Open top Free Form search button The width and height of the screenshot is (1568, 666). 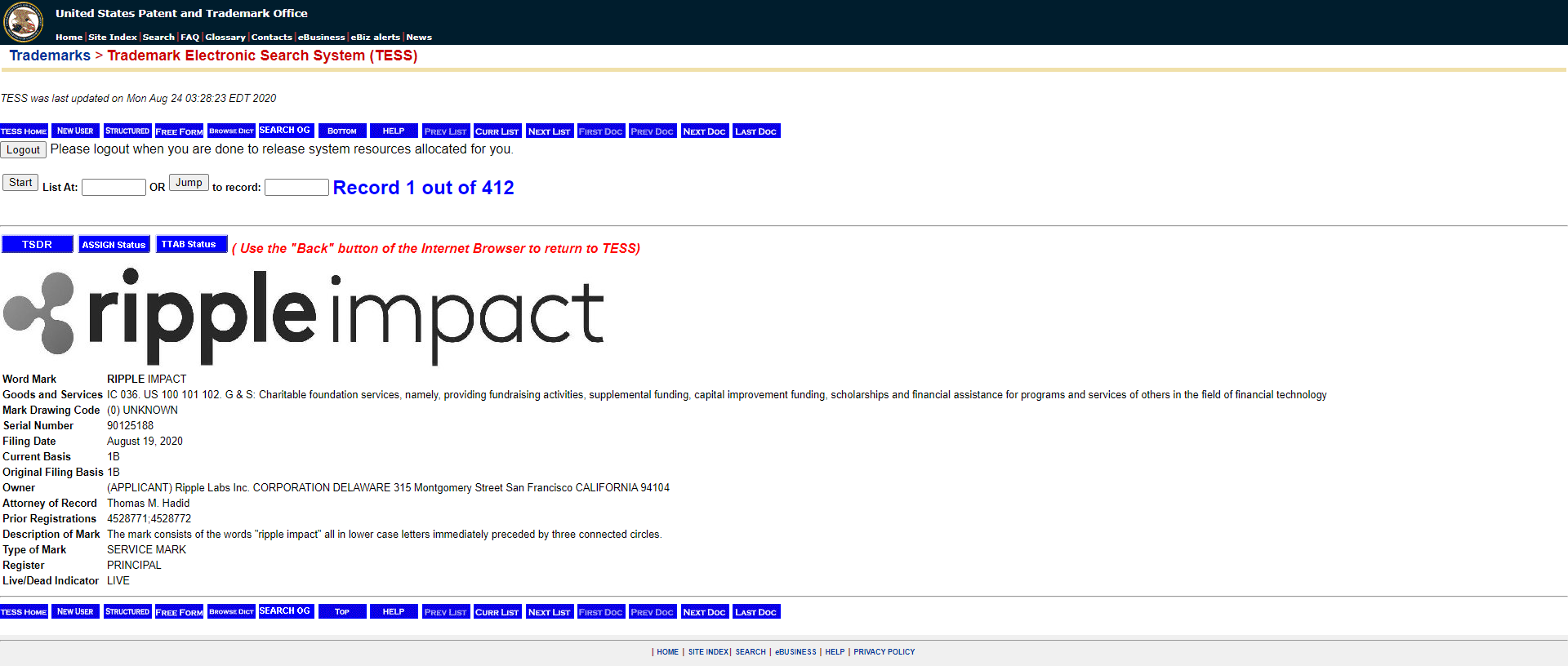click(179, 131)
